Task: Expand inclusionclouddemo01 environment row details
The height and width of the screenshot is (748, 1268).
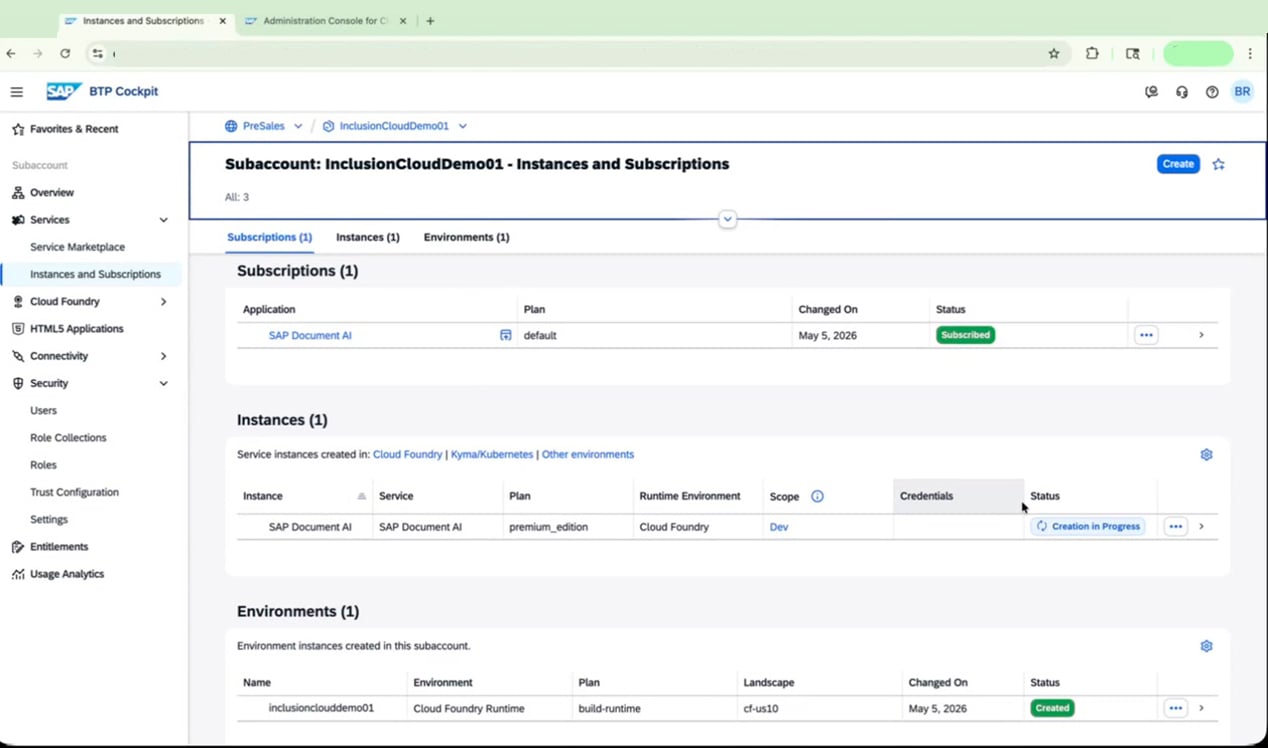Action: [x=1201, y=709]
